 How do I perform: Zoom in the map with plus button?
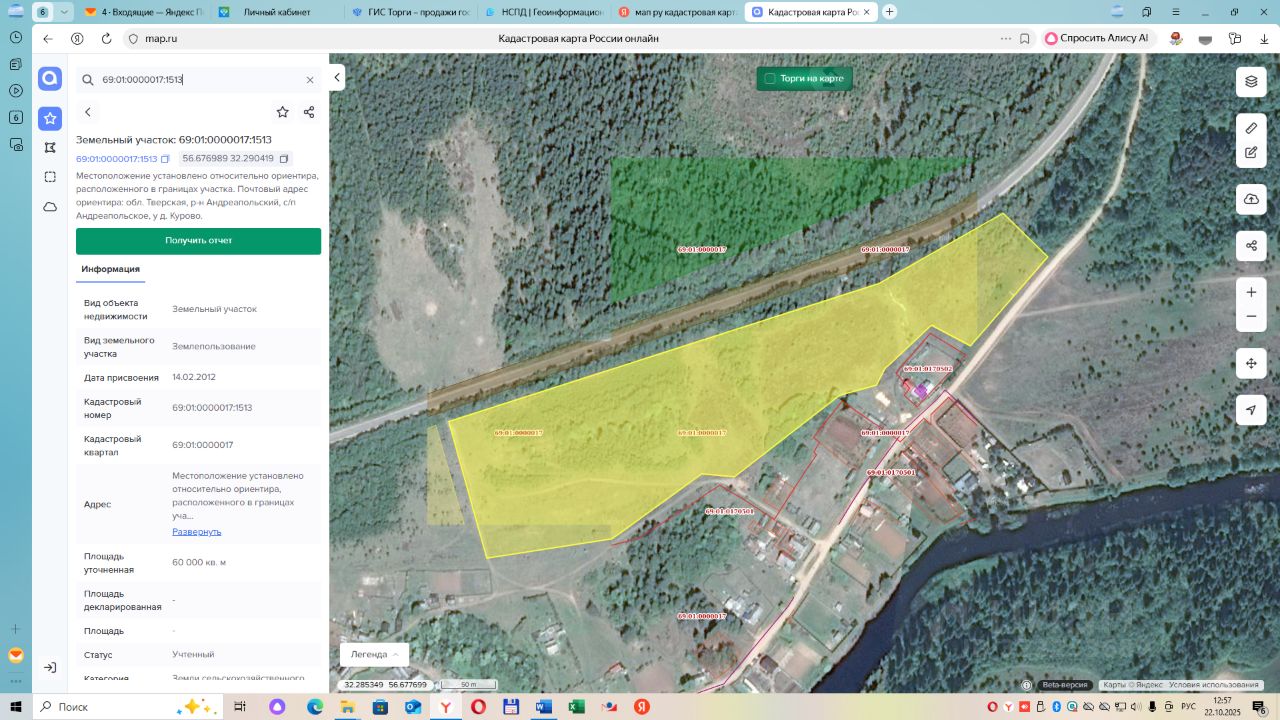pos(1251,292)
